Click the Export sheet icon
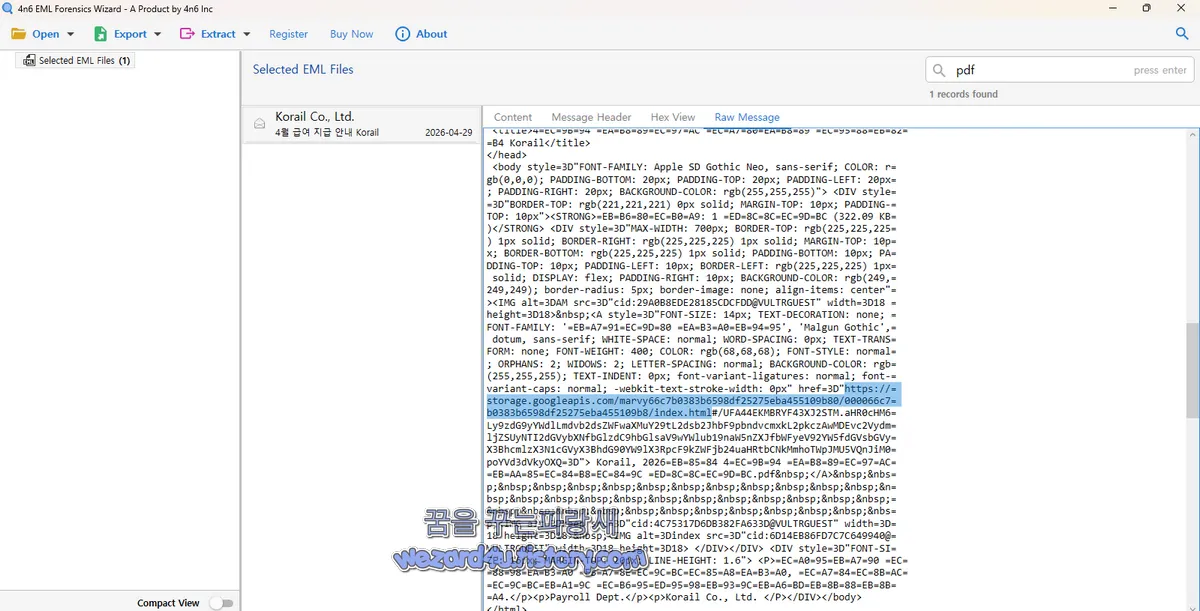The height and width of the screenshot is (611, 1200). [100, 33]
